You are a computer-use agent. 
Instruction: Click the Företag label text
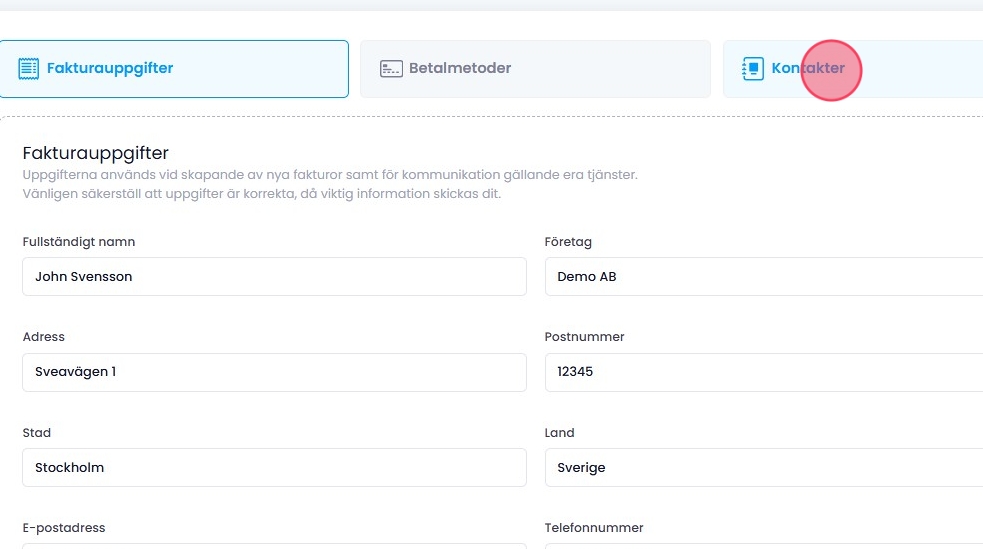[x=568, y=242]
